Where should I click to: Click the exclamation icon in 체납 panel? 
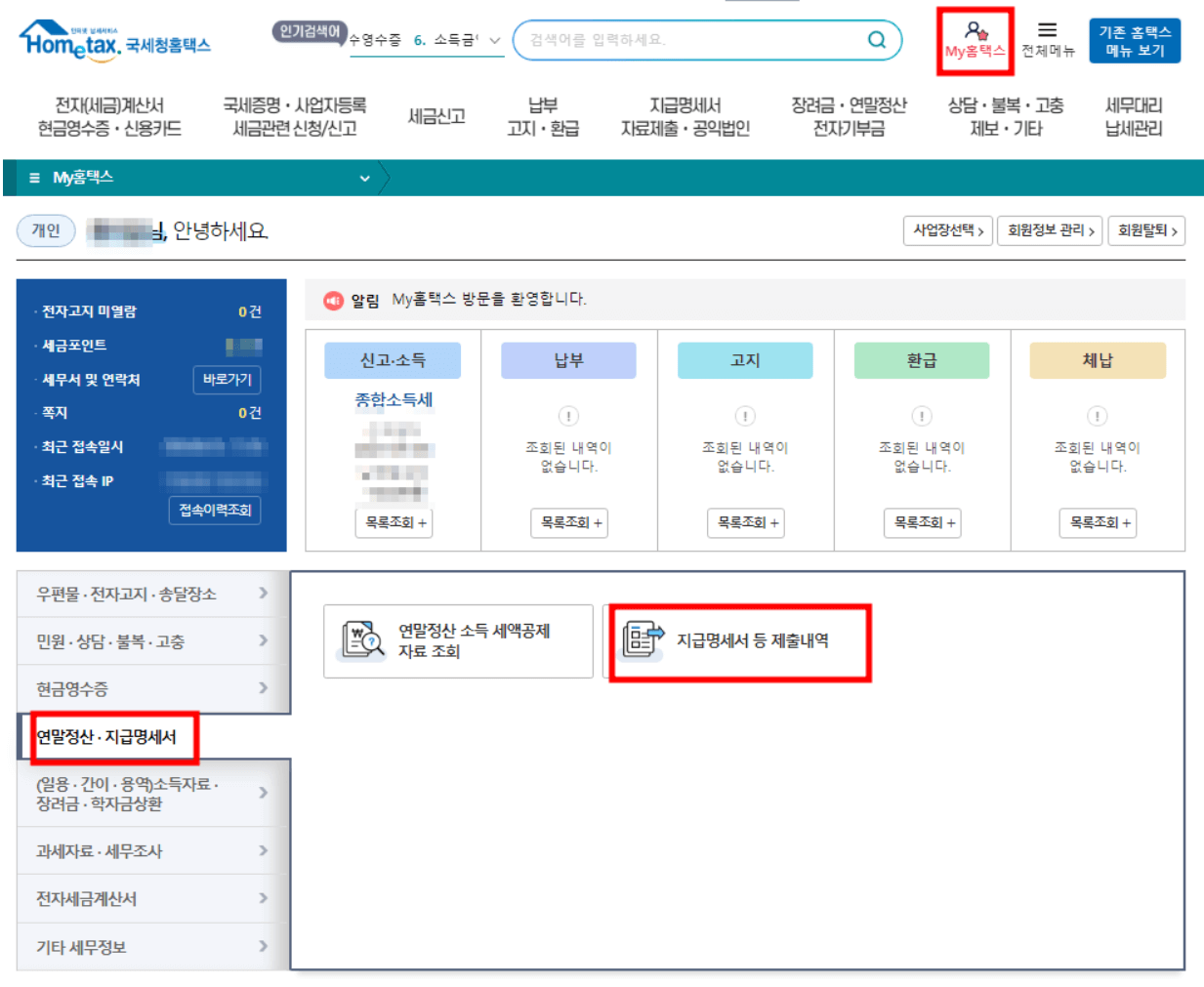tap(1098, 416)
